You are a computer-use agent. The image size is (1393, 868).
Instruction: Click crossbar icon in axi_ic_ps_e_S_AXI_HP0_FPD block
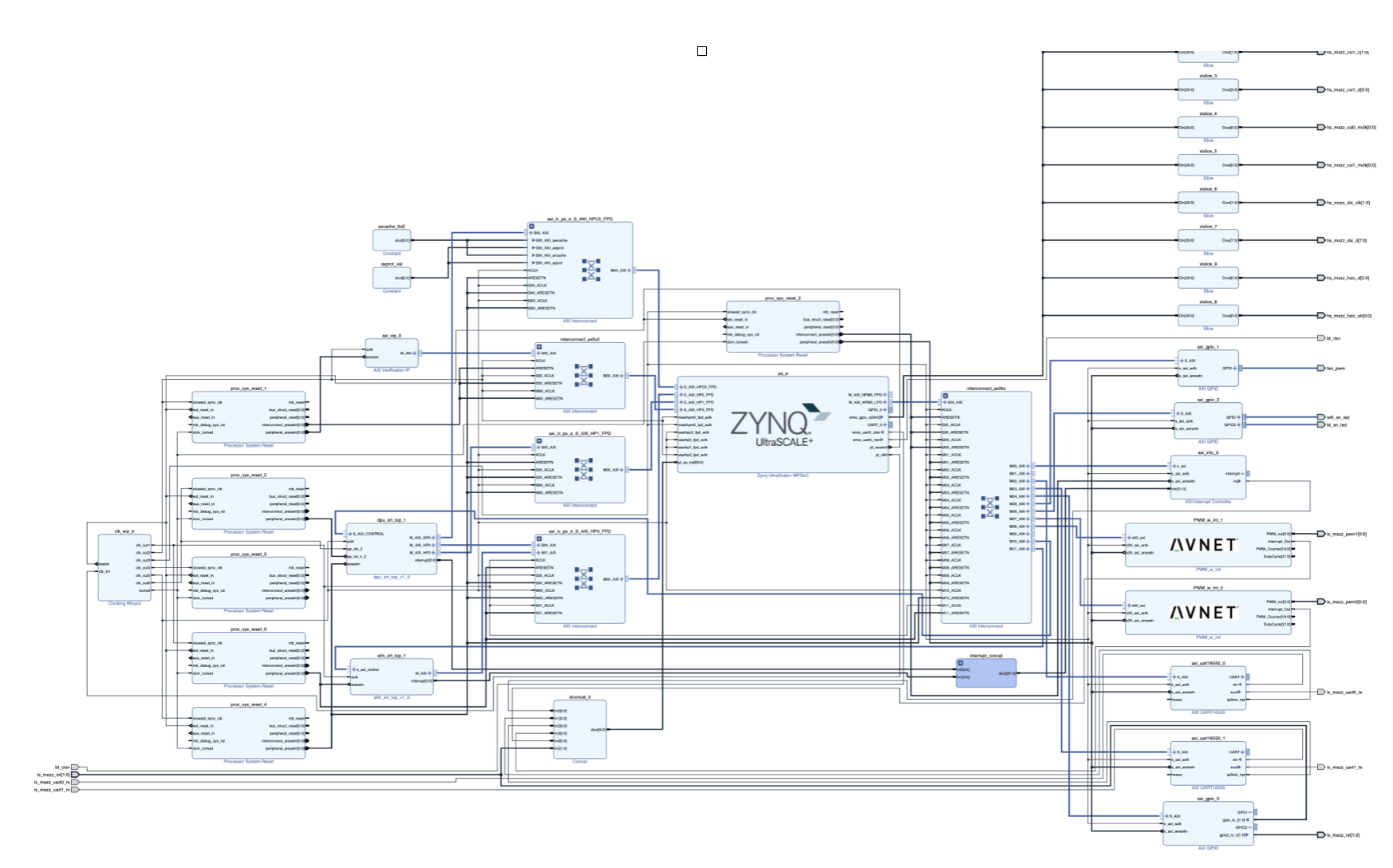(584, 578)
